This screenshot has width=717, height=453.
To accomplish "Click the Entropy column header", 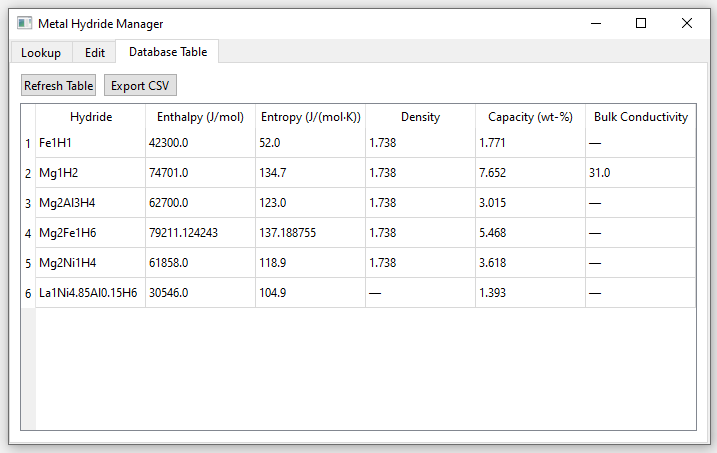I will tap(310, 117).
